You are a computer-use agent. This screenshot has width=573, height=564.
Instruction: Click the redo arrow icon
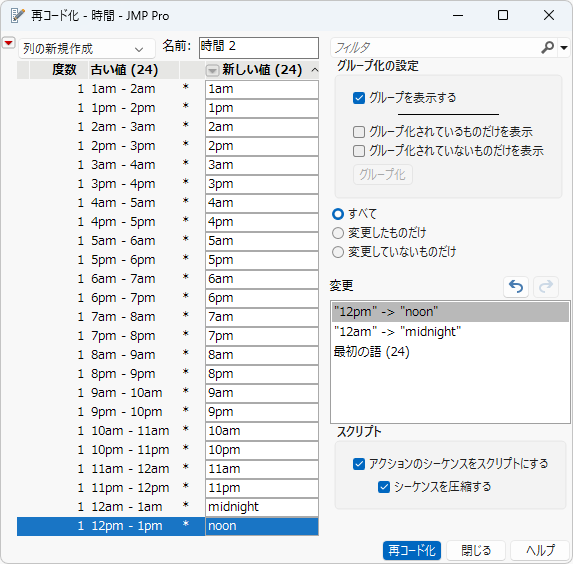[x=546, y=287]
